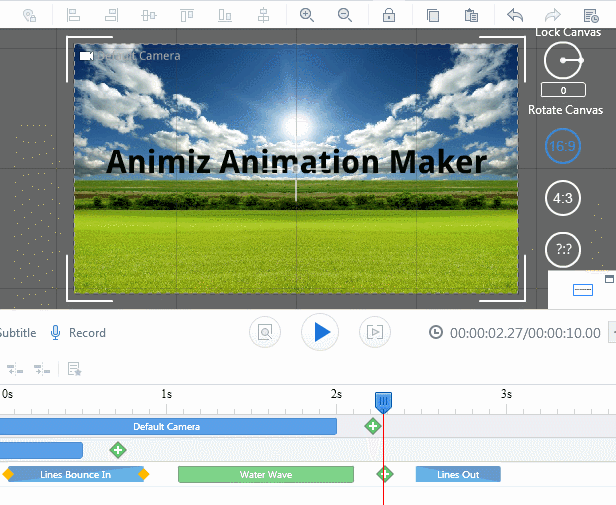This screenshot has width=616, height=505.
Task: Copy the selected object
Action: (x=433, y=16)
